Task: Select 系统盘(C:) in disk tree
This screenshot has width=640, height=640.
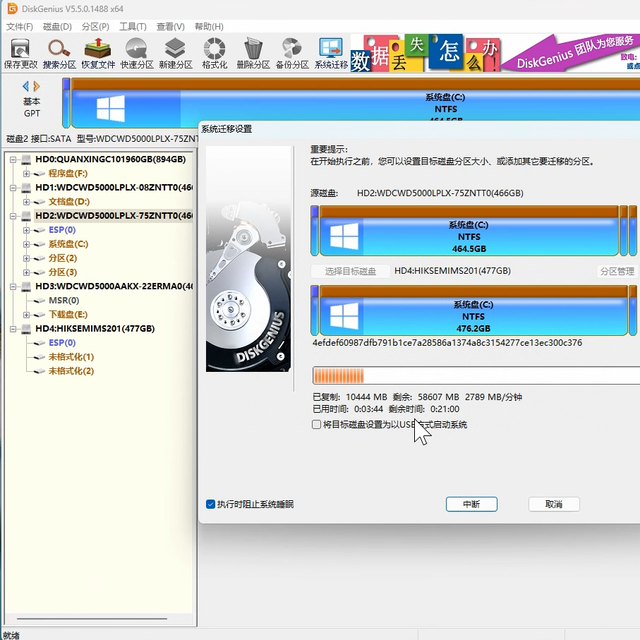Action: tap(68, 244)
